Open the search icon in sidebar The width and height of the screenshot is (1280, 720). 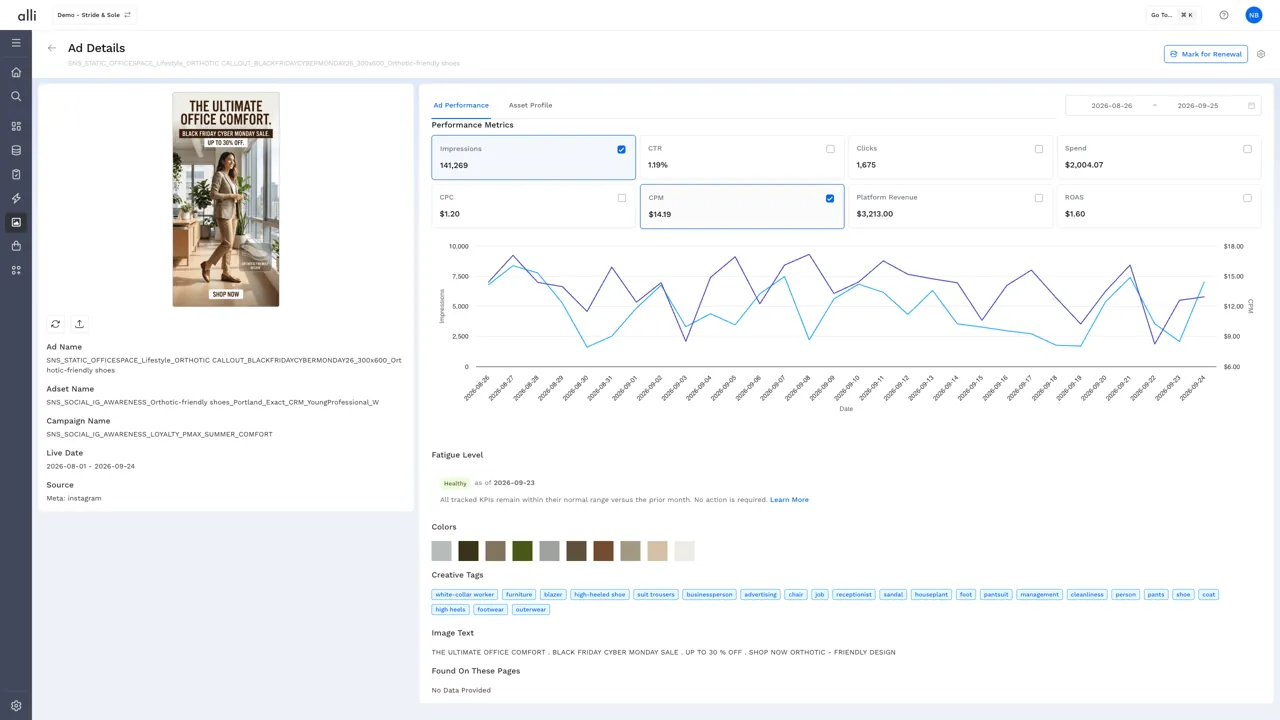pyautogui.click(x=16, y=97)
